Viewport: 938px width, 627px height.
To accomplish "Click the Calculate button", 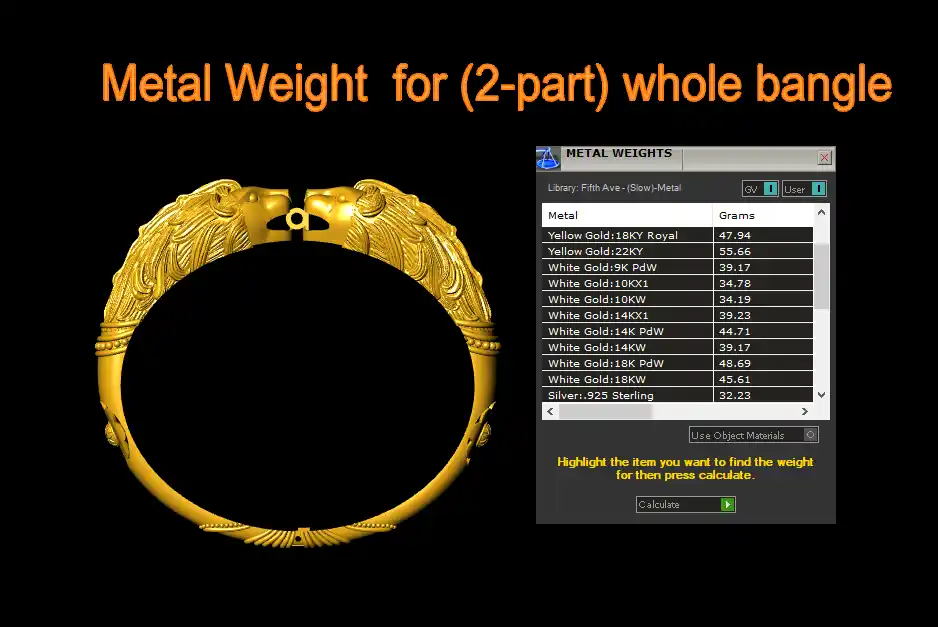I will [686, 504].
